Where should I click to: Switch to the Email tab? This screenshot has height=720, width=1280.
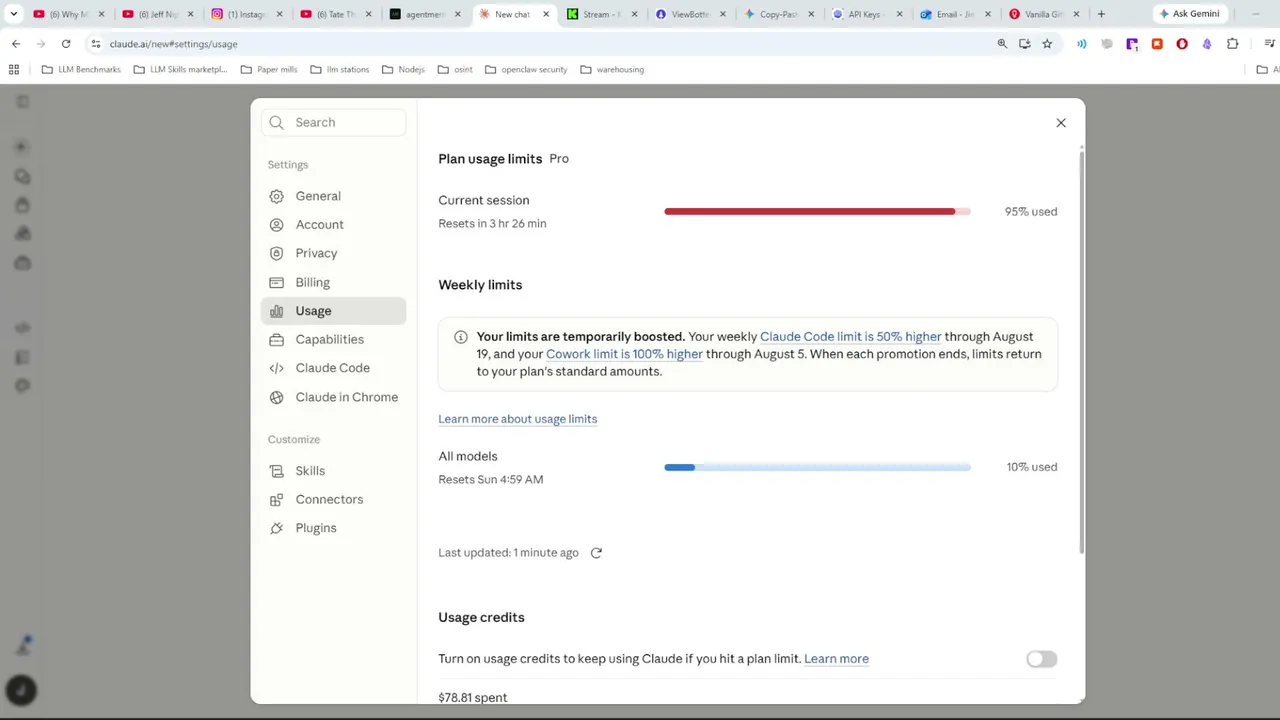[955, 14]
